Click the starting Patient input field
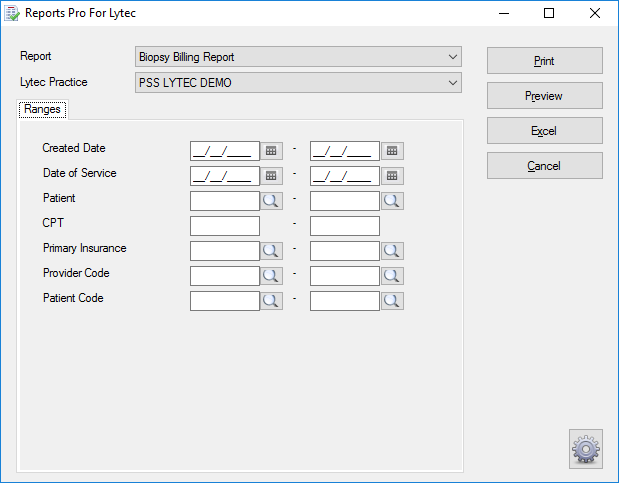Viewport: 619px width, 483px height. 225,201
